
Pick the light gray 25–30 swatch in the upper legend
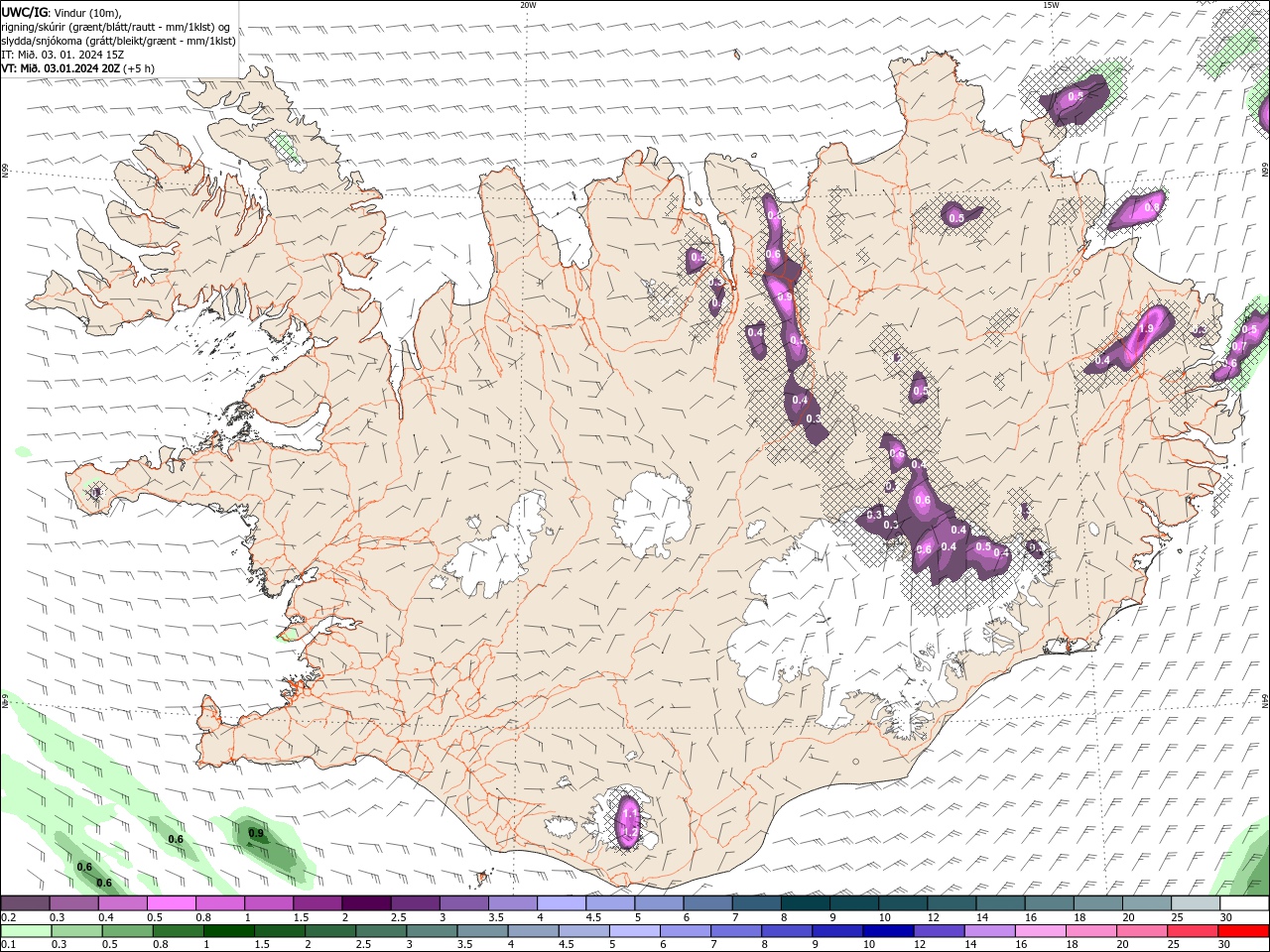click(1195, 903)
